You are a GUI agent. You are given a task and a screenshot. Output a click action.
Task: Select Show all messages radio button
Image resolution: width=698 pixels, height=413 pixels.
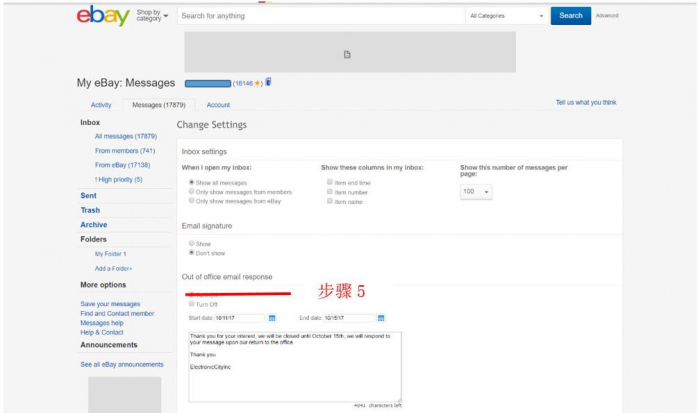click(191, 182)
